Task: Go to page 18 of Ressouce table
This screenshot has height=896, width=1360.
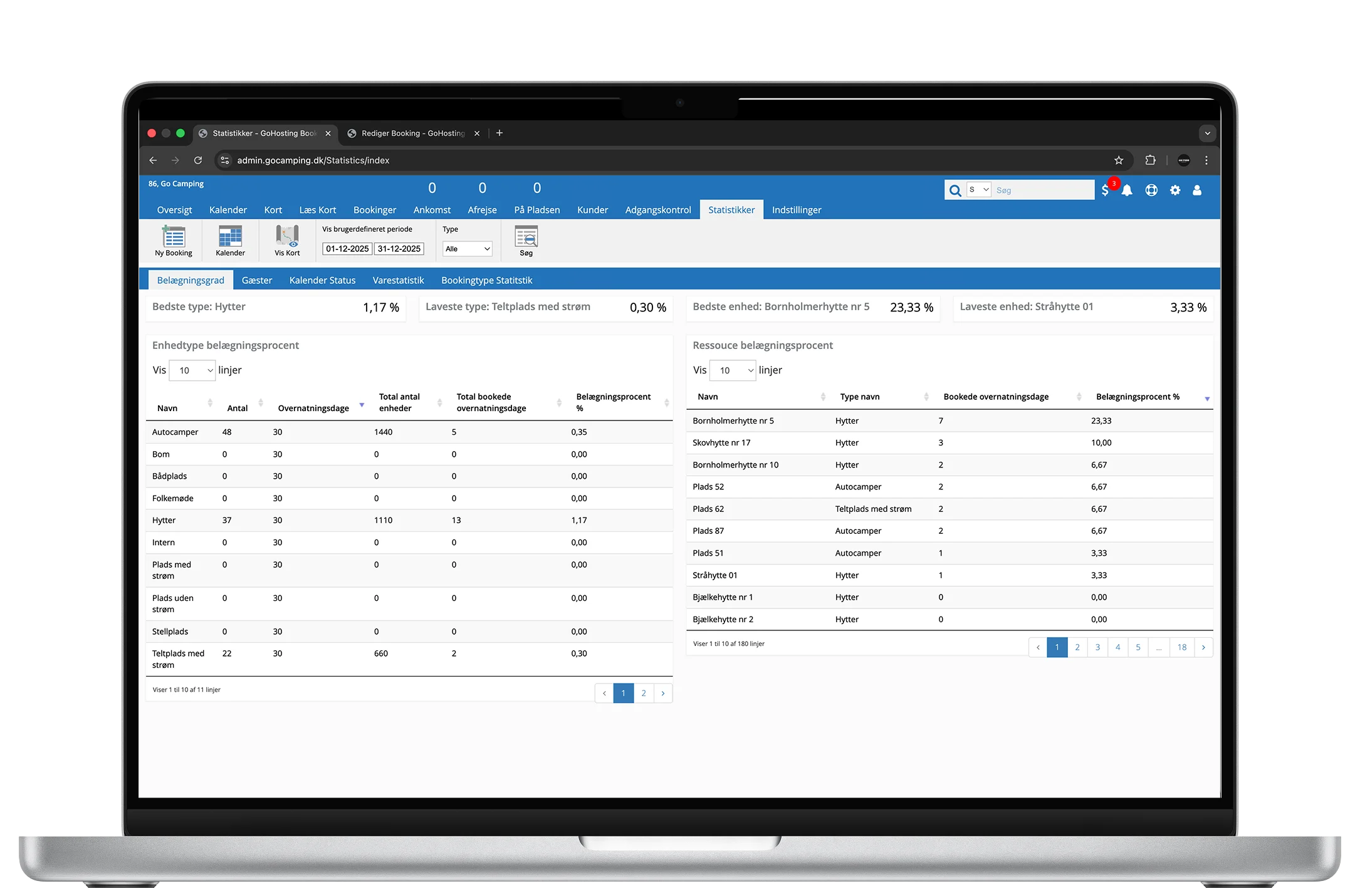Action: 1182,647
